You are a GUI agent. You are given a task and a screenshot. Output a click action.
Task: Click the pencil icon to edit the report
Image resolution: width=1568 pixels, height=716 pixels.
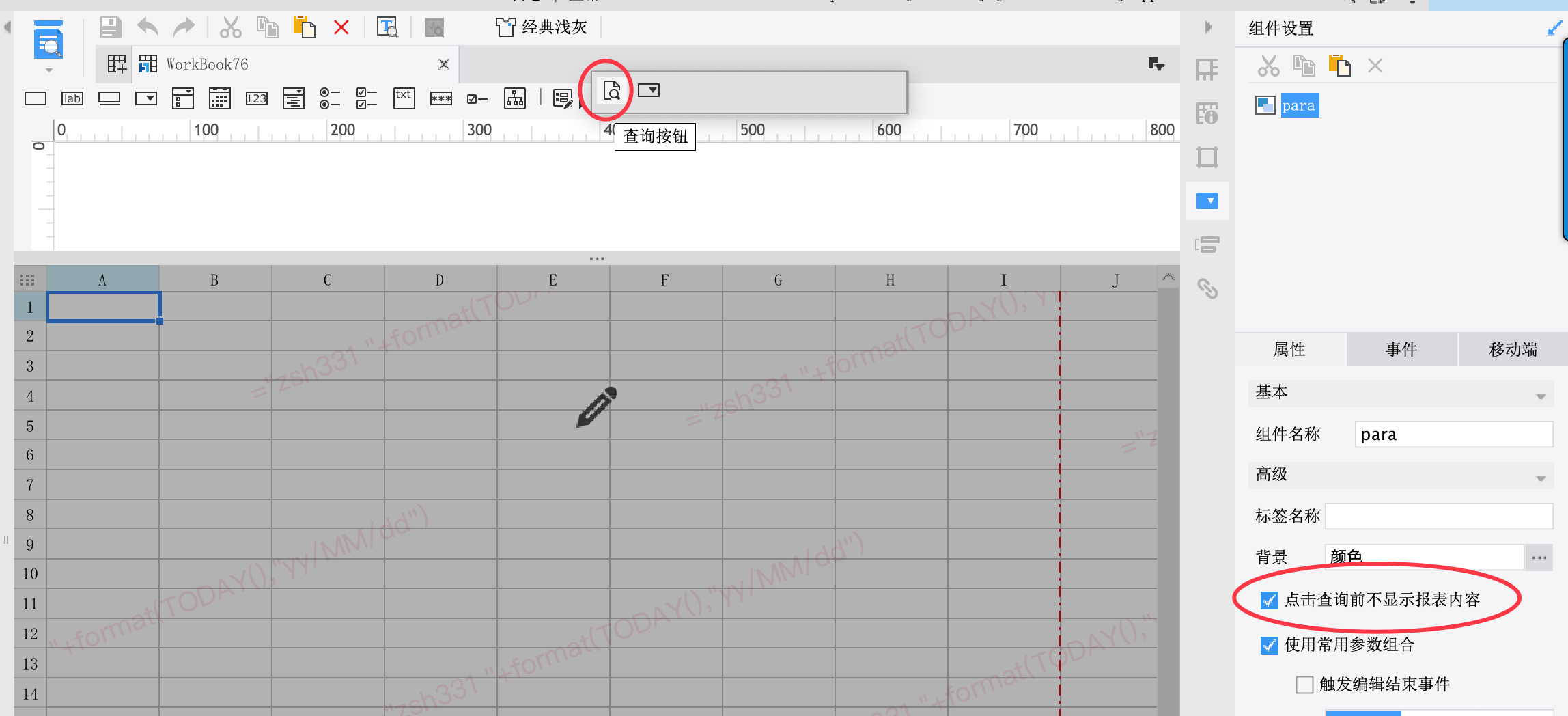point(597,407)
